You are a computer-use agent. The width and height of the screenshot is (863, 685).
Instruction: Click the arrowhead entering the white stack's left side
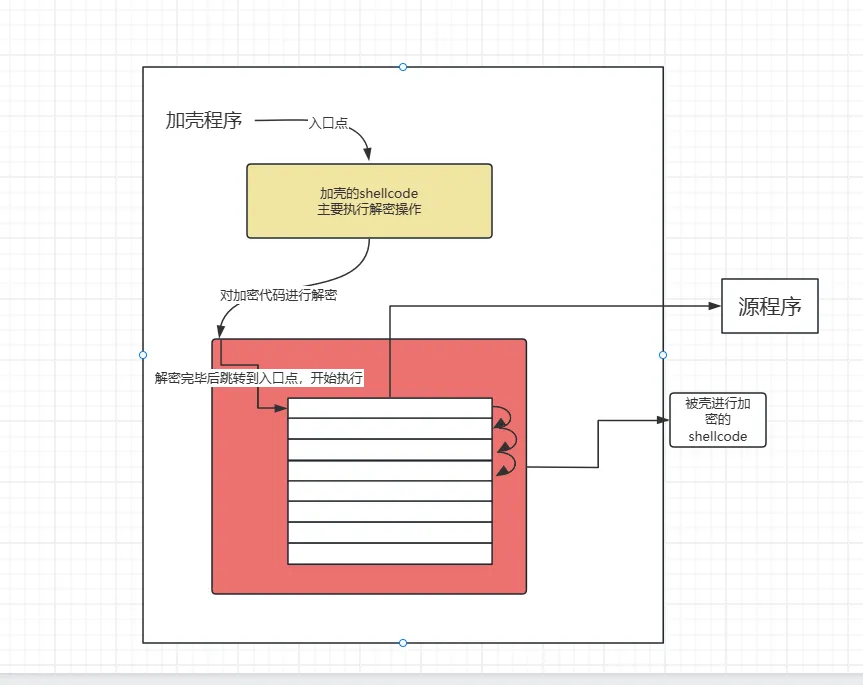[x=282, y=408]
